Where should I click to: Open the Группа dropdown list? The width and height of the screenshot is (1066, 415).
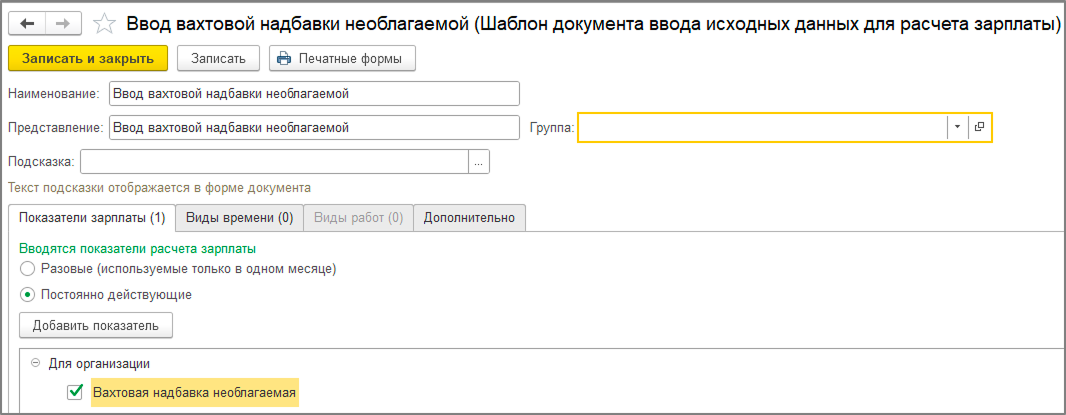tap(957, 127)
